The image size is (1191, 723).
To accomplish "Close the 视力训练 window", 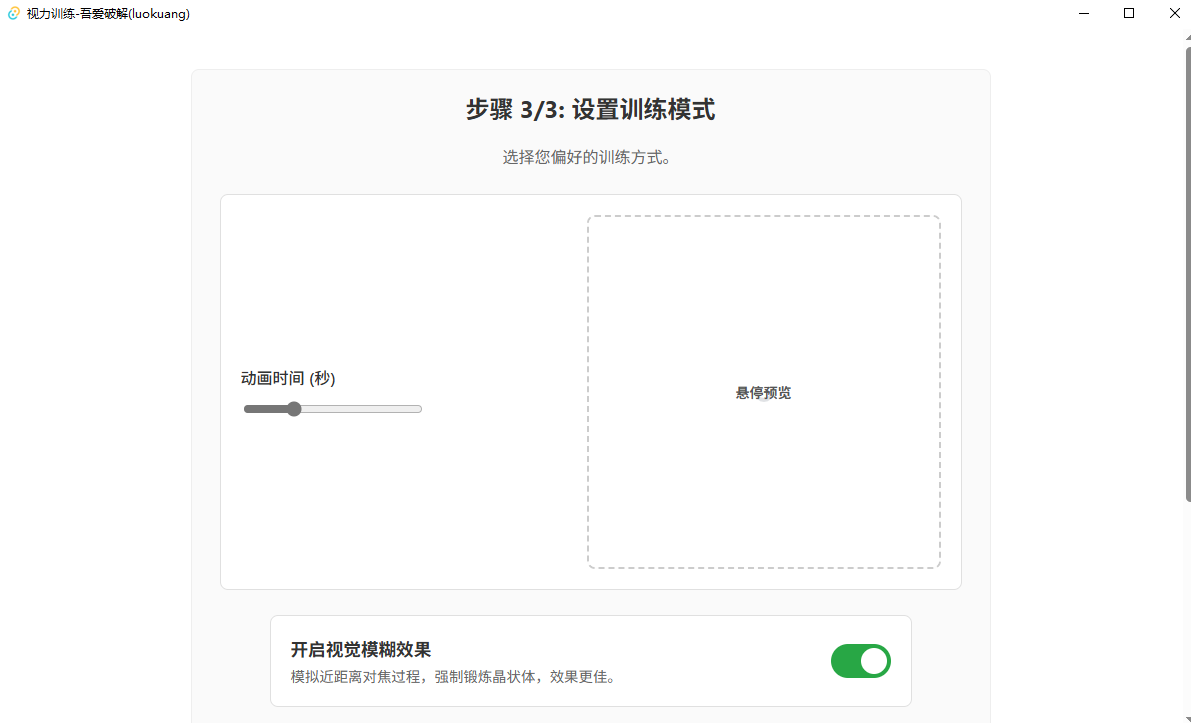I will [1174, 14].
